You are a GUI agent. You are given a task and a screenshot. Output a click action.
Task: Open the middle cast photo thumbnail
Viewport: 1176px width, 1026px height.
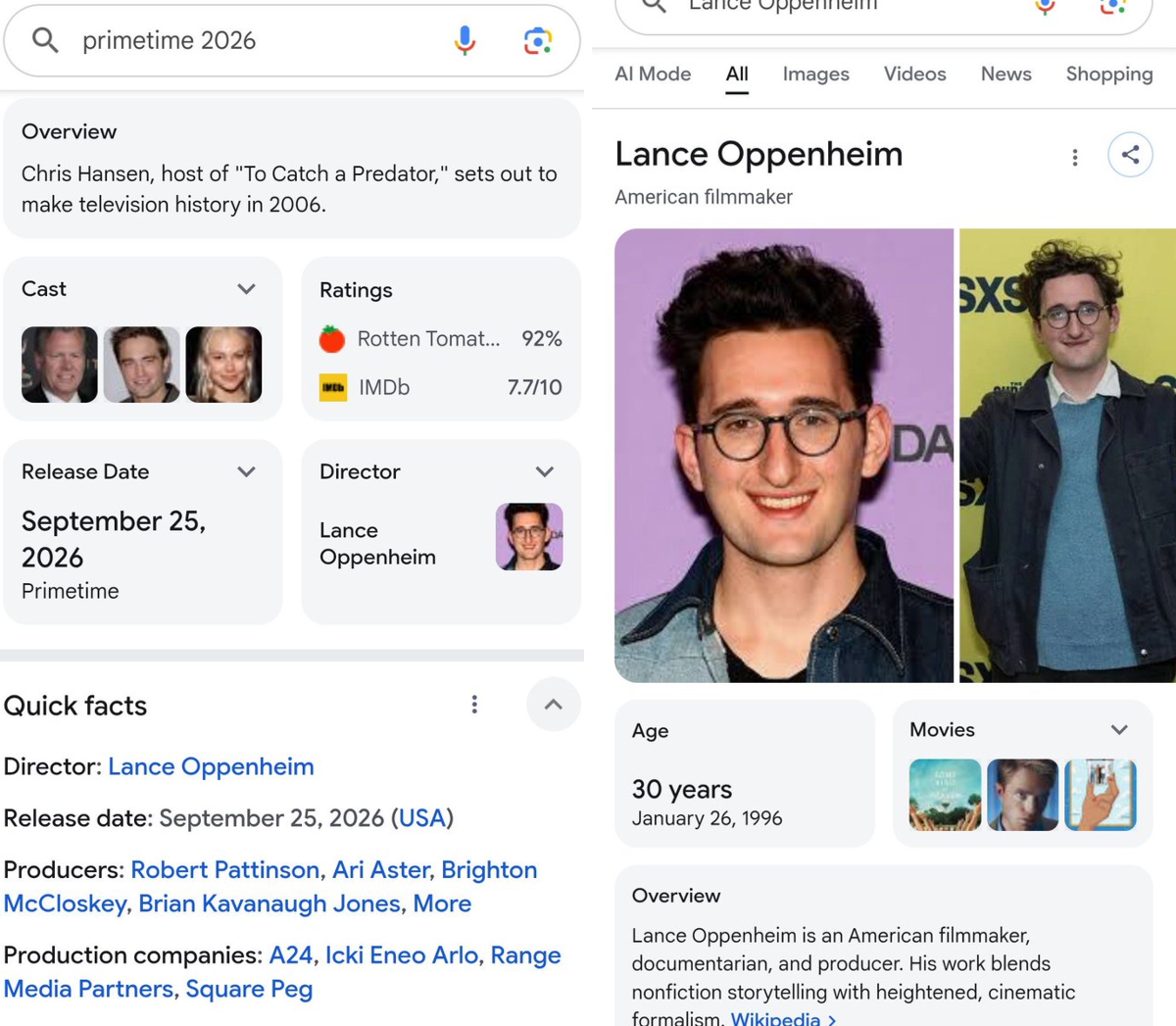pyautogui.click(x=142, y=365)
